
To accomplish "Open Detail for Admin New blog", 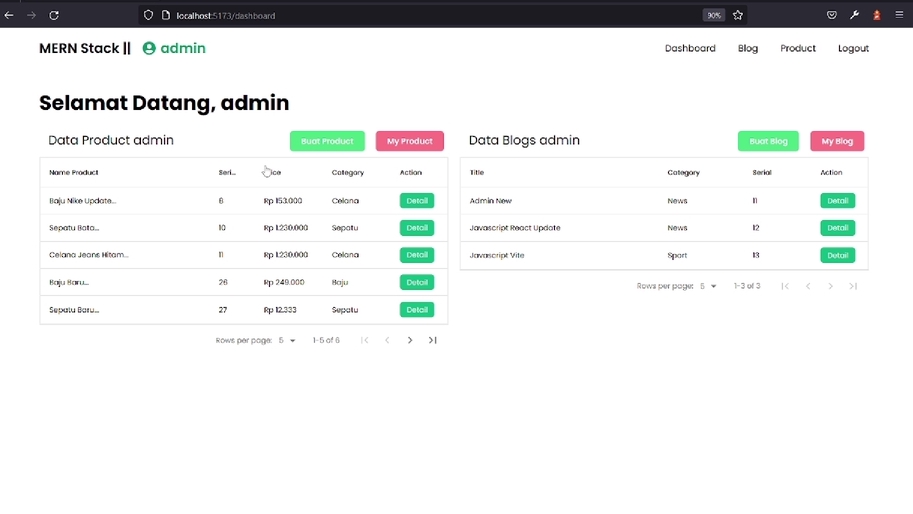I will coord(837,201).
